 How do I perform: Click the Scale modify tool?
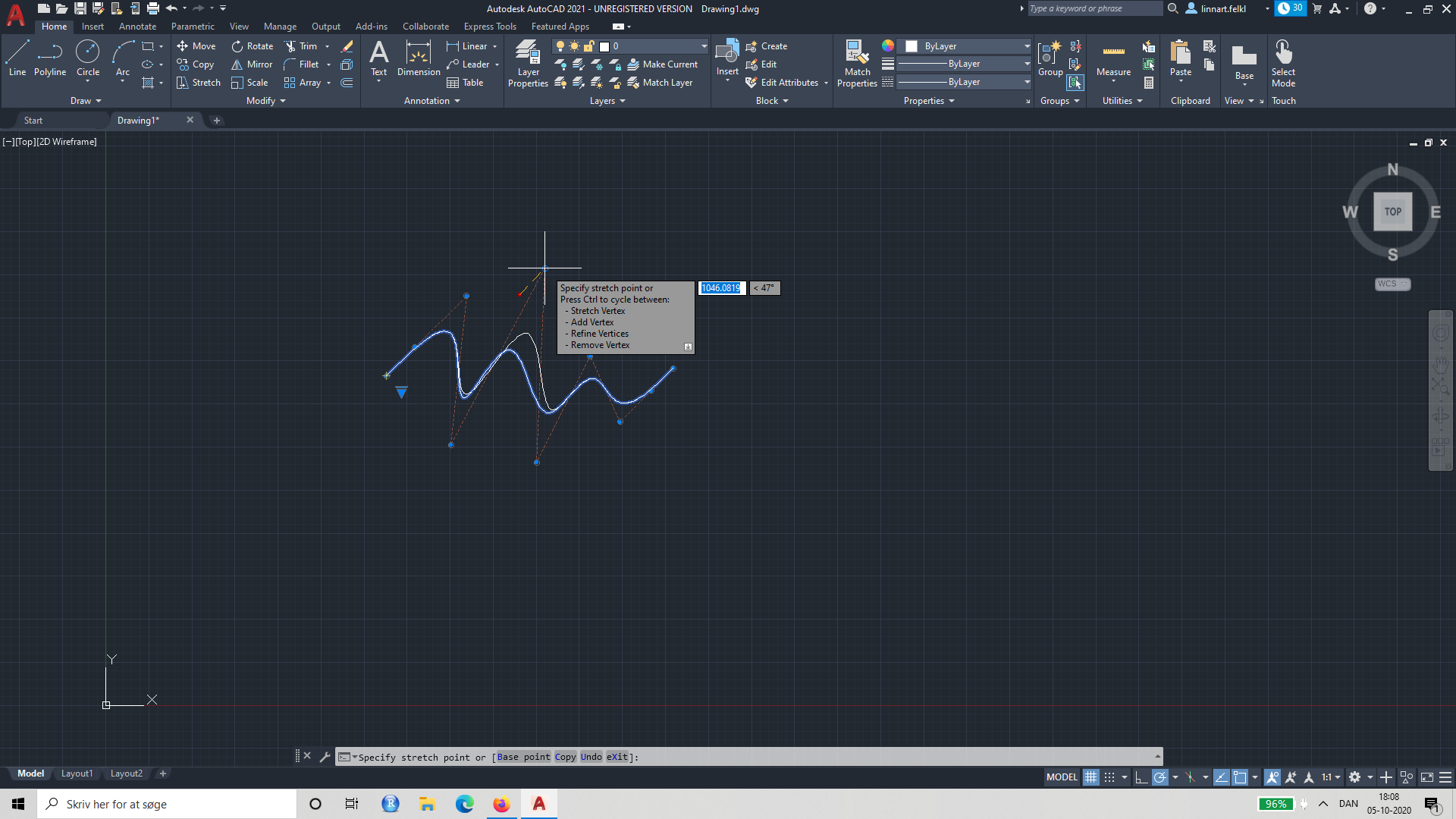[x=249, y=83]
